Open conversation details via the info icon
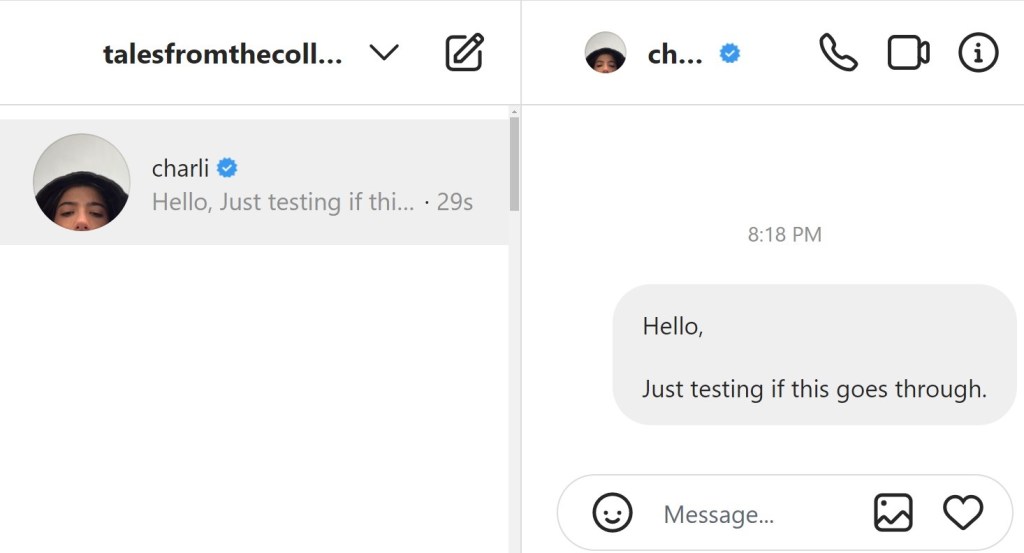The height and width of the screenshot is (553, 1024). pyautogui.click(x=978, y=52)
